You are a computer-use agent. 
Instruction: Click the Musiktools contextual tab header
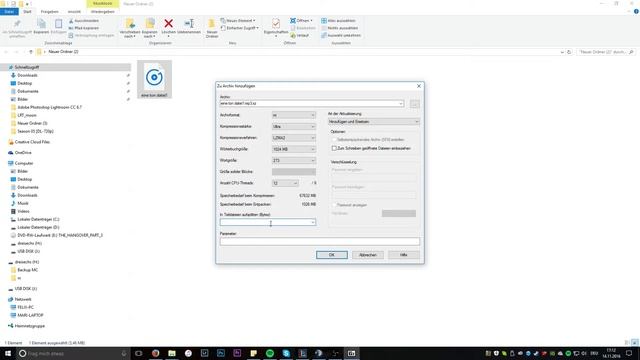[x=102, y=4]
